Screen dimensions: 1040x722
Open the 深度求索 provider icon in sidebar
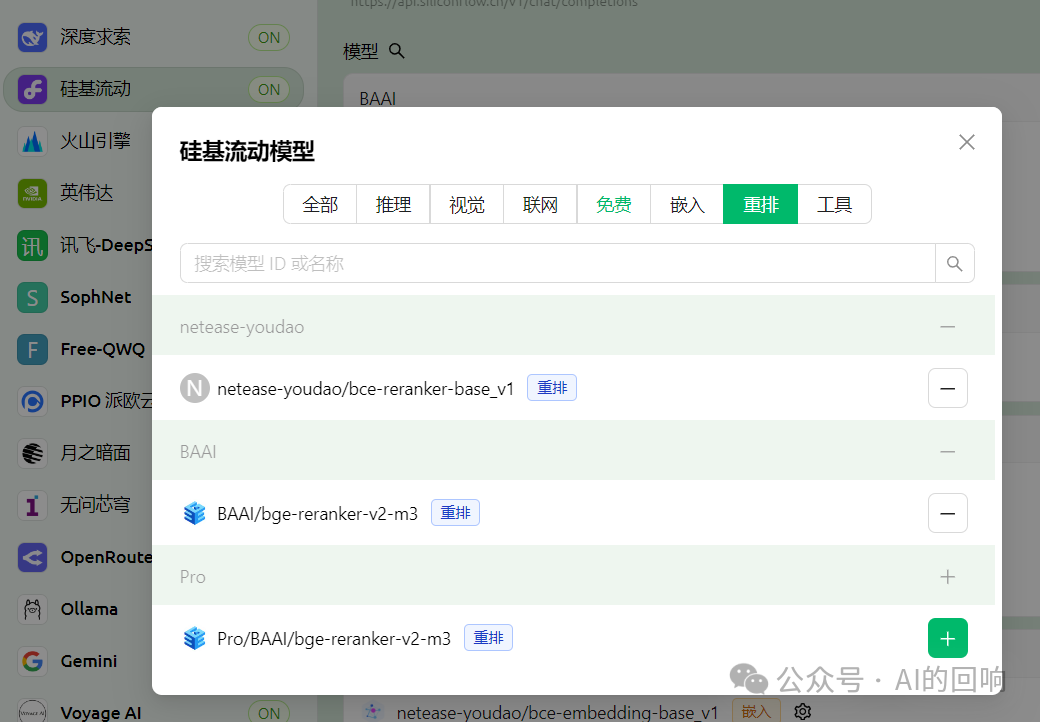[x=32, y=37]
